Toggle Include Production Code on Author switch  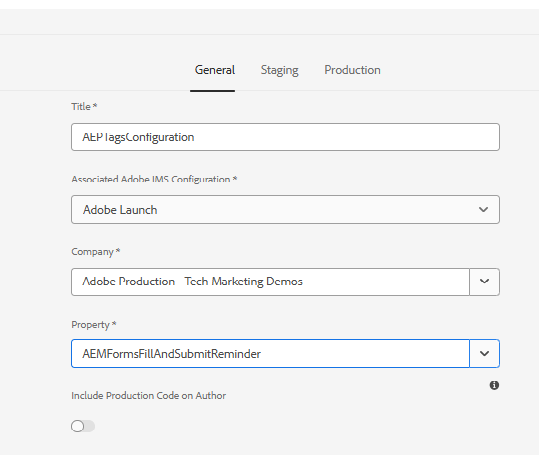tap(83, 426)
